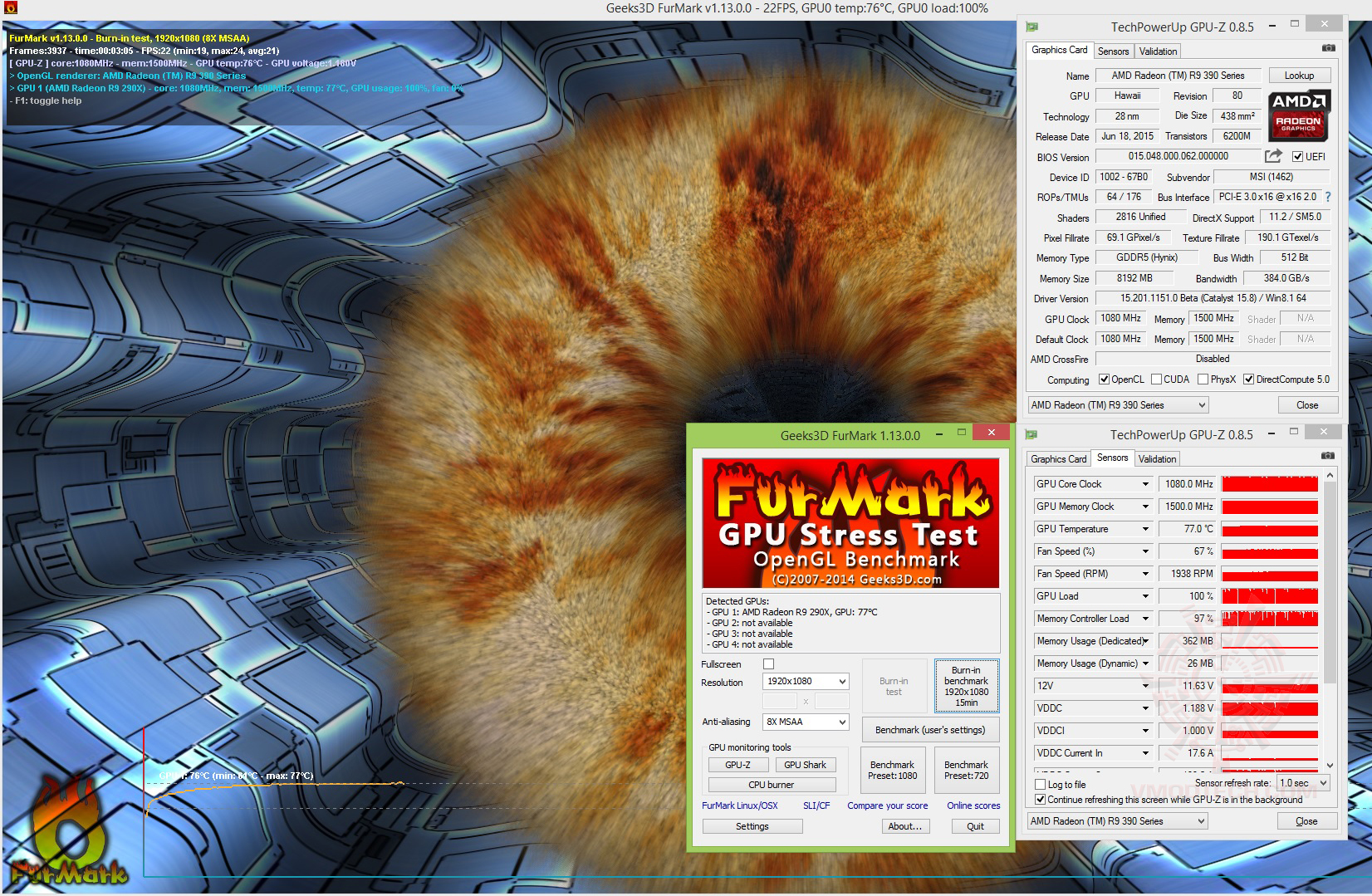Open the Sensor refresh rate dropdown
The image size is (1372, 896).
(1303, 783)
